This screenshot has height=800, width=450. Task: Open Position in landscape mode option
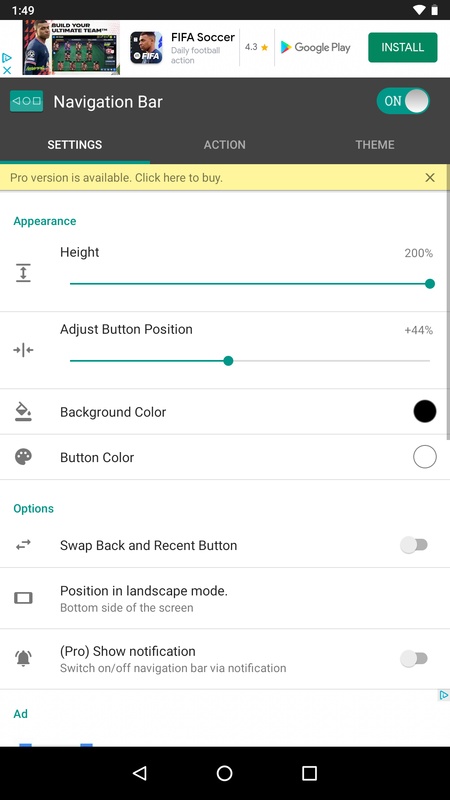(x=225, y=598)
